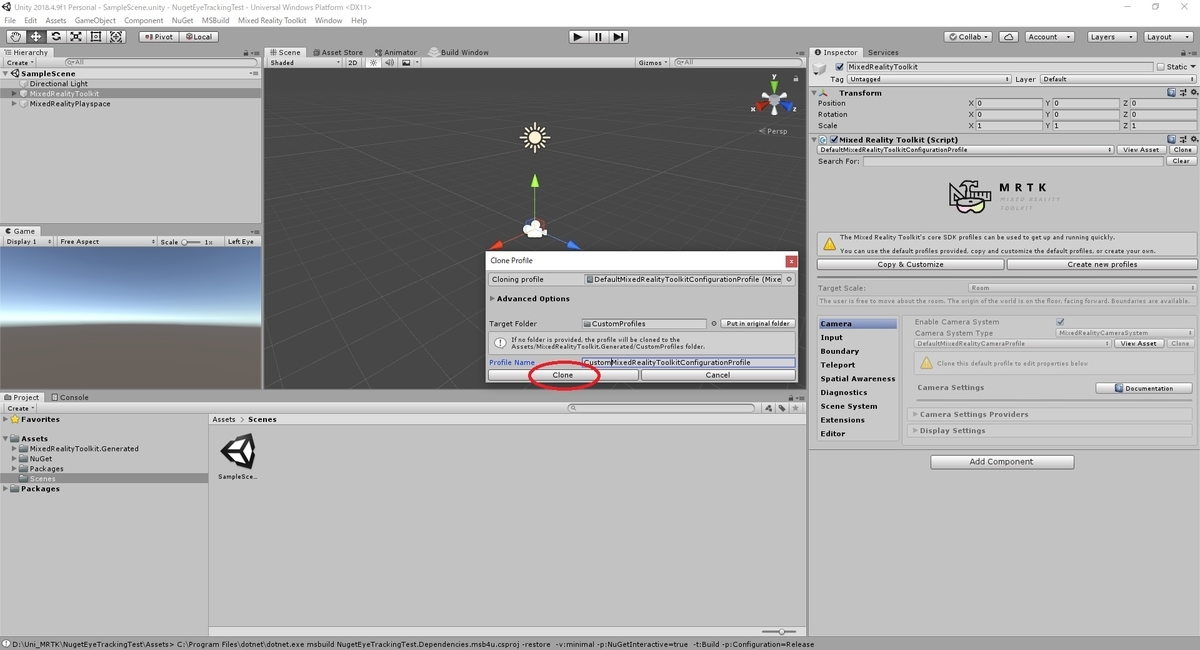Select Directional Light in Hierarchy
1200x650 pixels.
pos(58,84)
